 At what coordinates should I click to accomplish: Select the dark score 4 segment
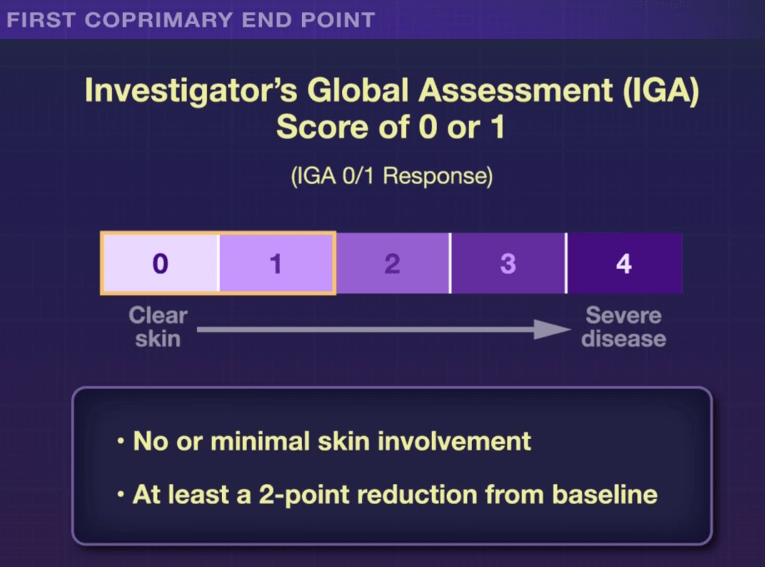[x=624, y=264]
